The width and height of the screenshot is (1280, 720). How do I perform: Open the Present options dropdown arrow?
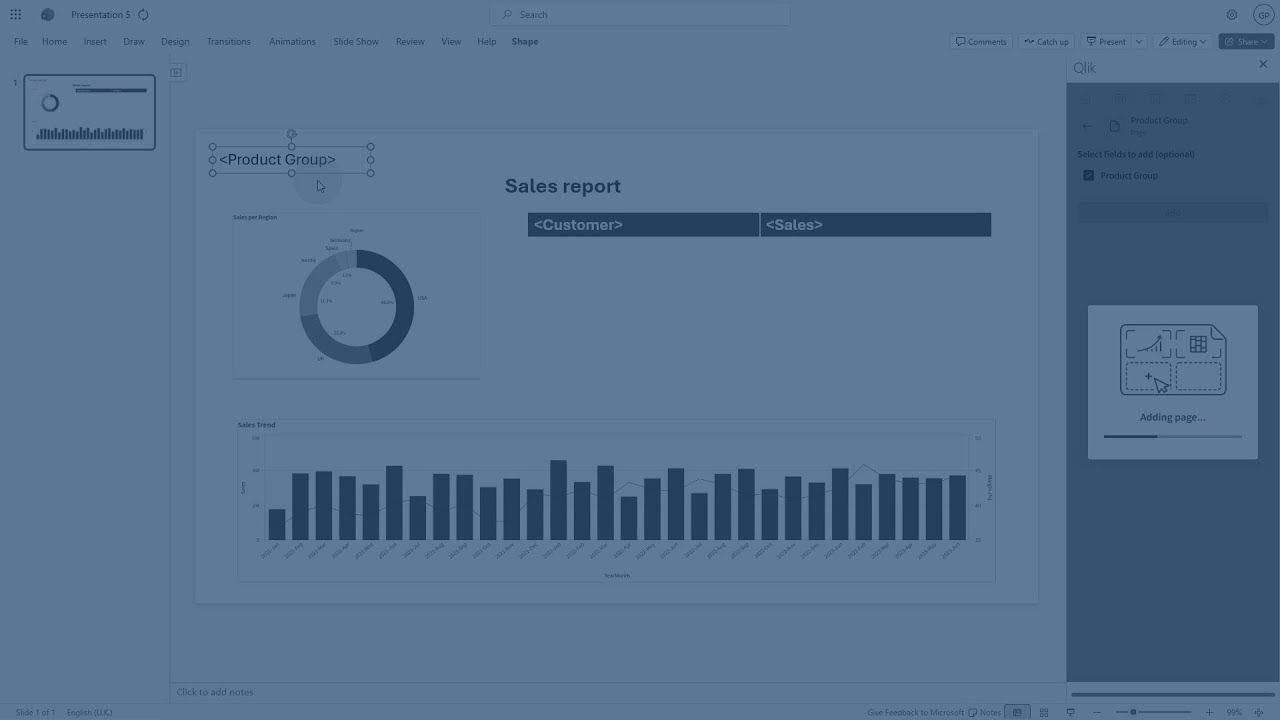(x=1138, y=42)
